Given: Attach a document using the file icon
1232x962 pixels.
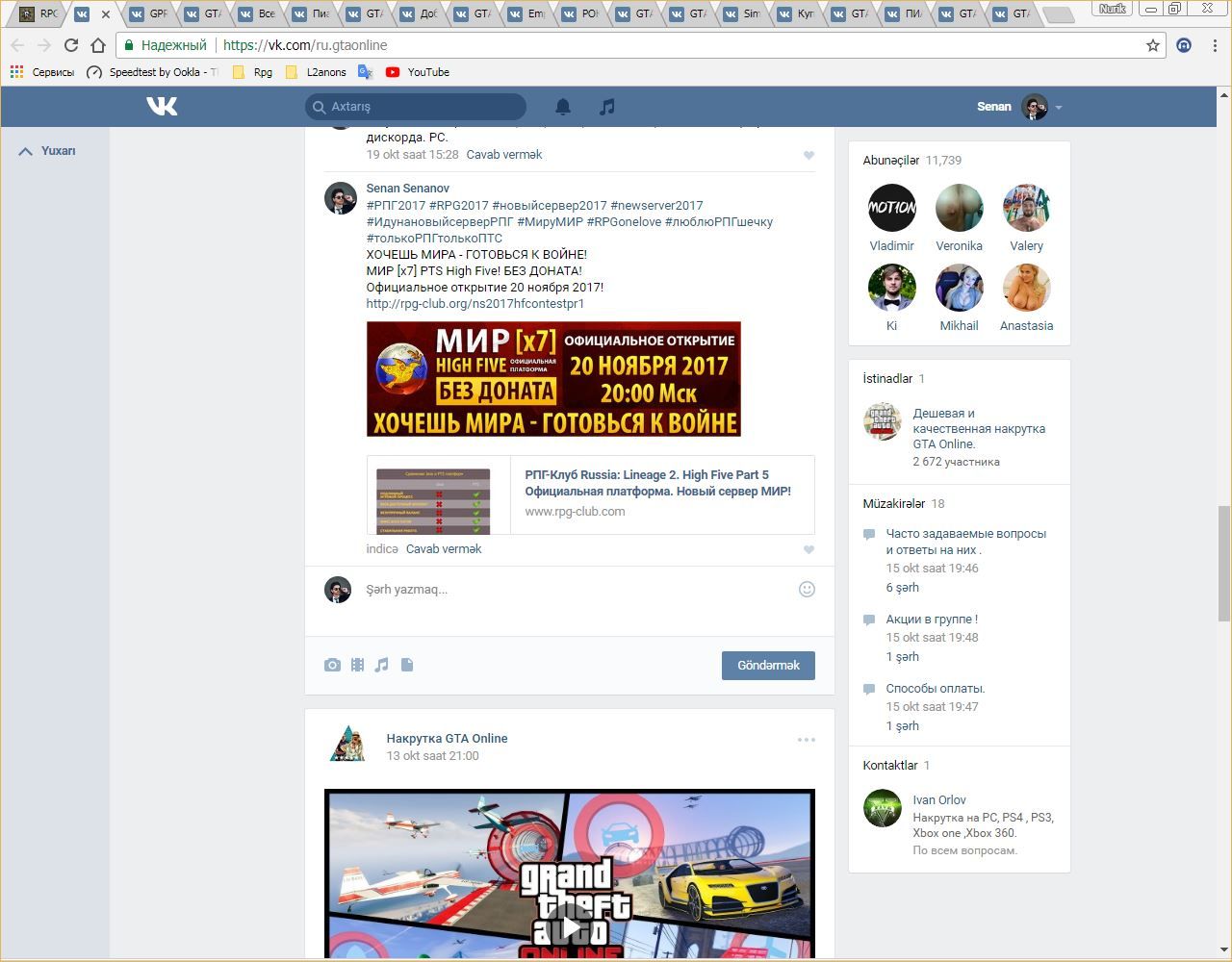Looking at the screenshot, I should 407,665.
